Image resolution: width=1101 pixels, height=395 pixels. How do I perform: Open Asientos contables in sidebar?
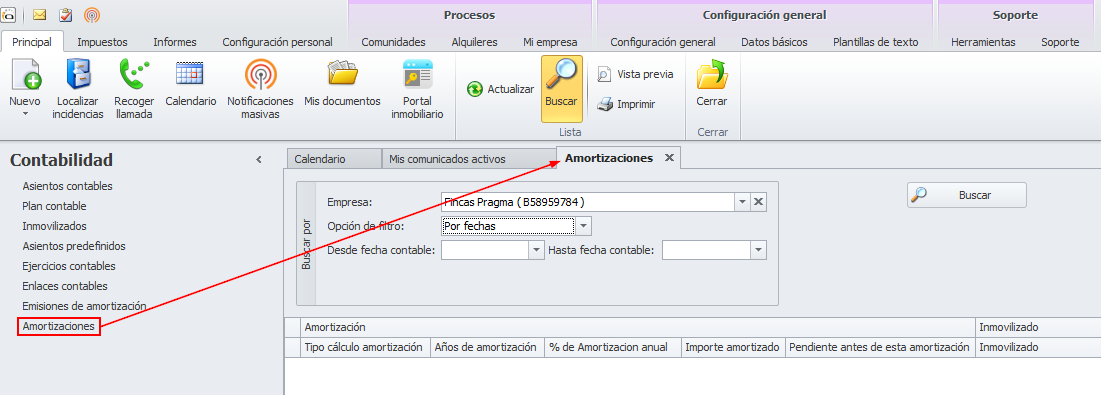(x=67, y=186)
